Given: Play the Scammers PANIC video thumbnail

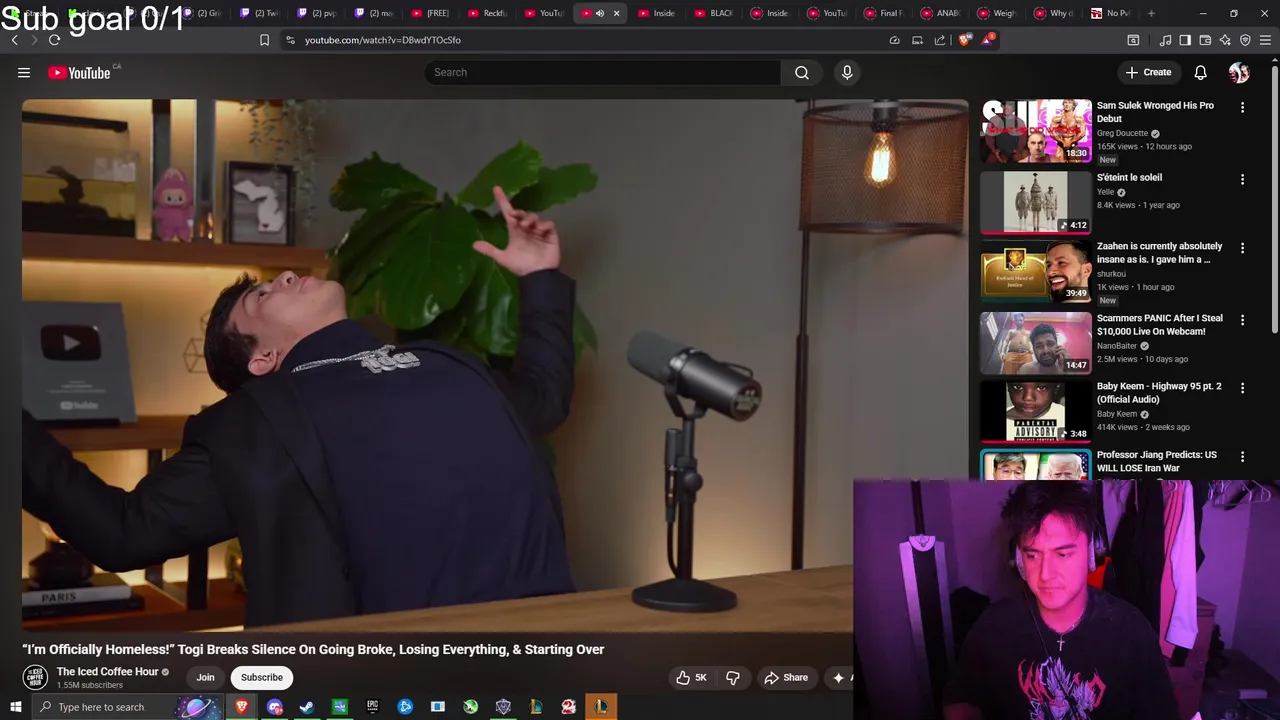Looking at the screenshot, I should 1036,342.
